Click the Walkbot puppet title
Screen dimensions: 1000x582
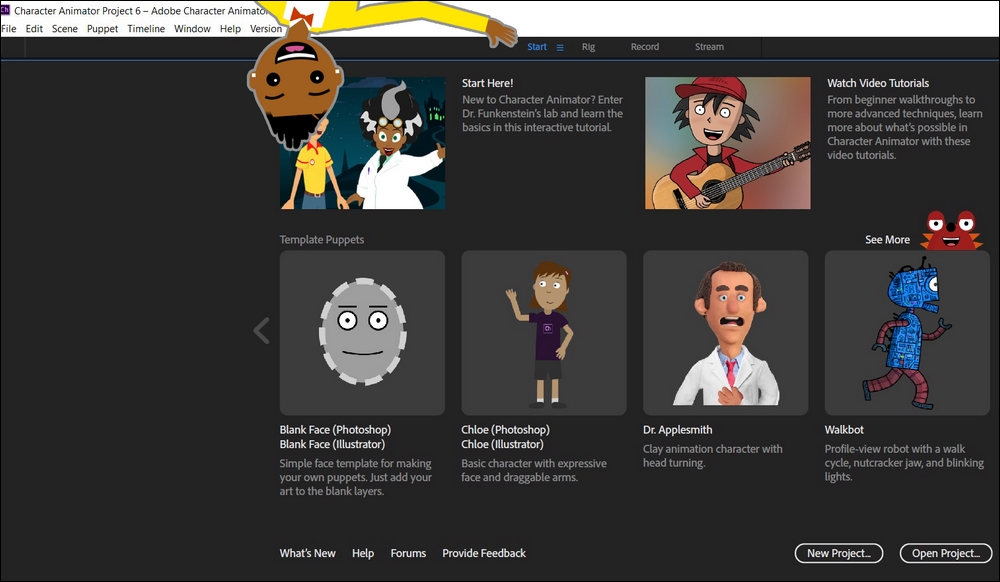[x=844, y=430]
